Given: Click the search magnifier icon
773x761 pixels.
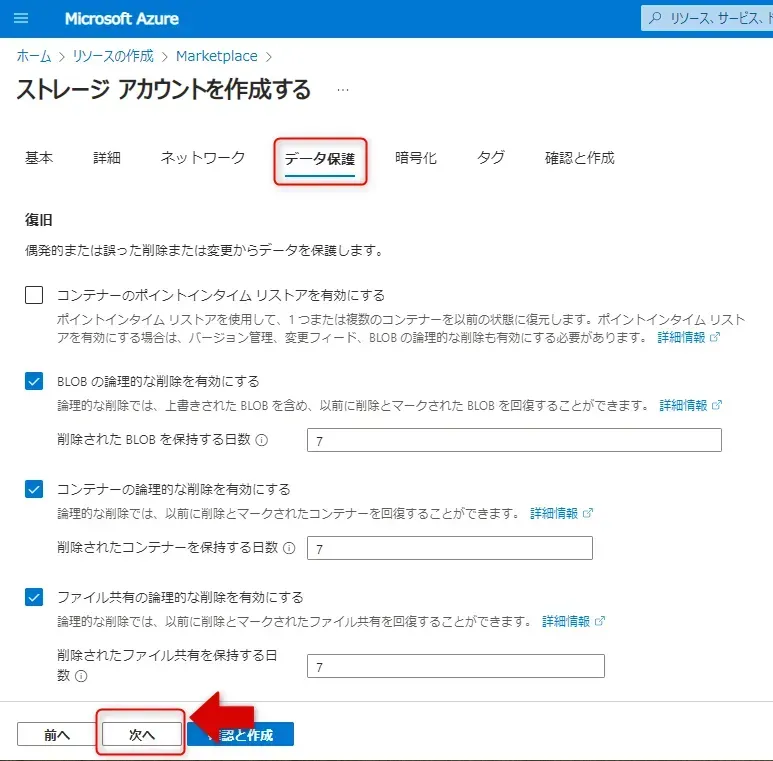Looking at the screenshot, I should 655,19.
